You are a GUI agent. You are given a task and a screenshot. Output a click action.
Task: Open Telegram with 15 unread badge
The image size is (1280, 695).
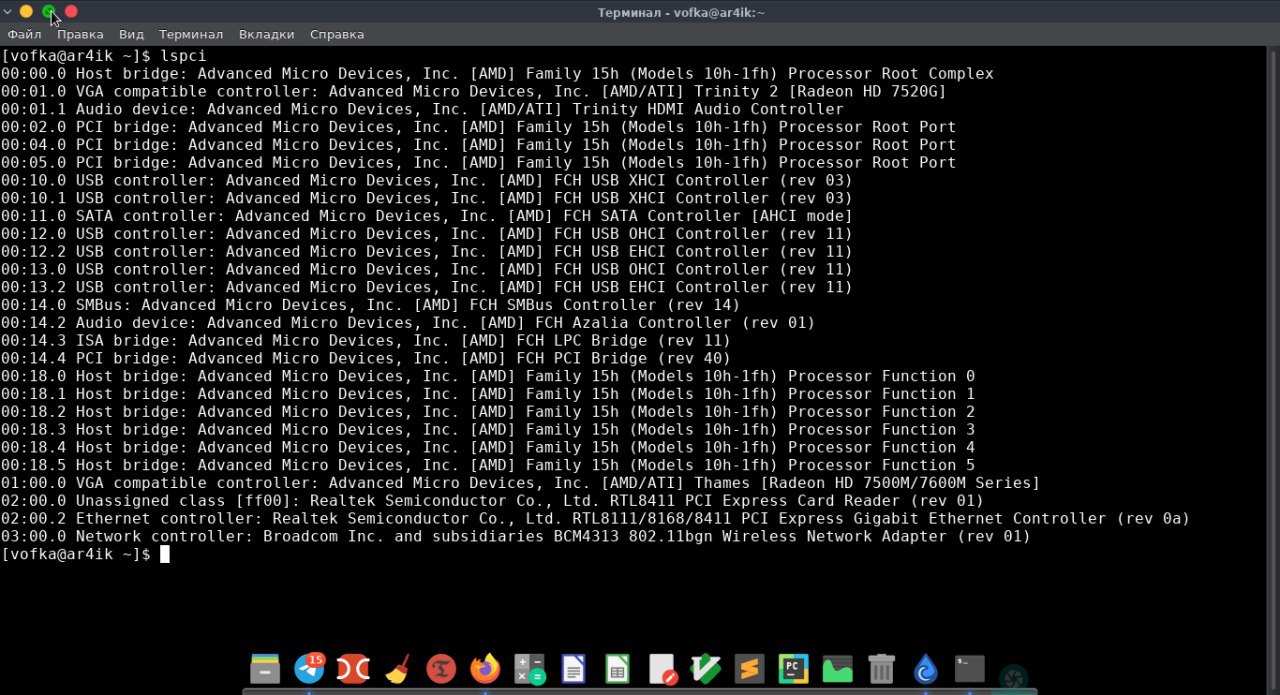click(x=311, y=668)
